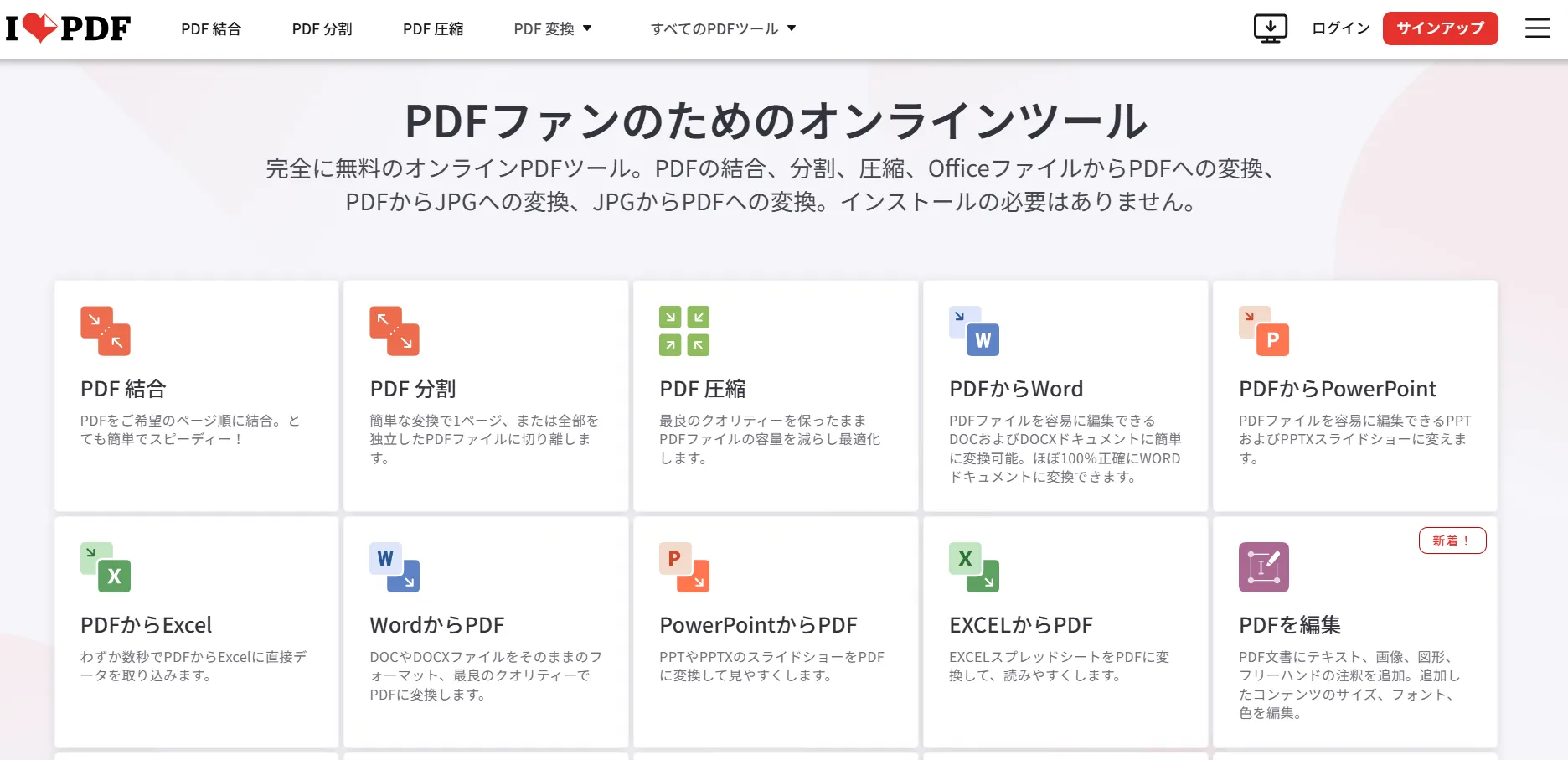Image resolution: width=1568 pixels, height=760 pixels.
Task: Click the text '最良のクオリティーを保ったままPDFファイルの容量を減らし最適化します。'
Action: [x=770, y=439]
